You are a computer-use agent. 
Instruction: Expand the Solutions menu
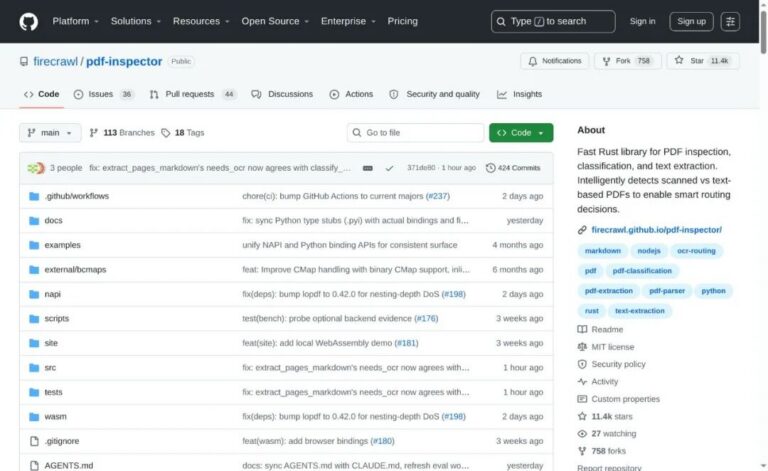pyautogui.click(x=136, y=22)
